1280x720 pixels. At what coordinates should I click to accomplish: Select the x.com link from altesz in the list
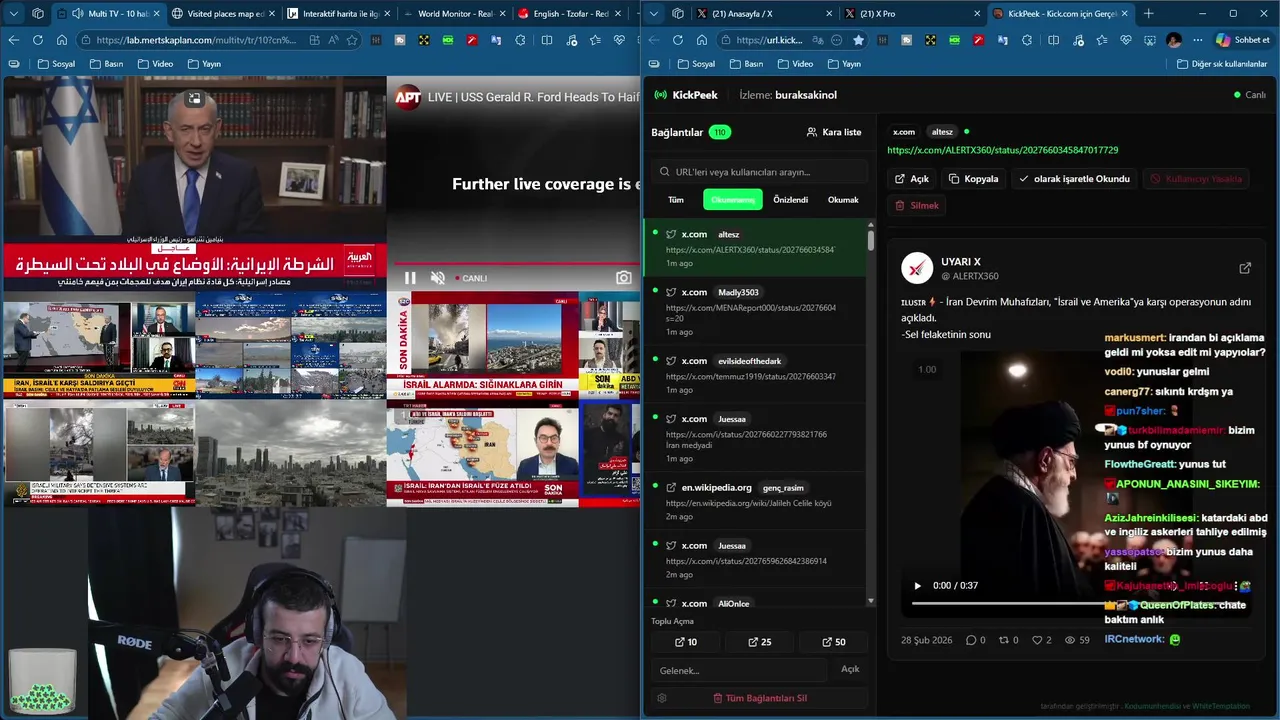754,247
